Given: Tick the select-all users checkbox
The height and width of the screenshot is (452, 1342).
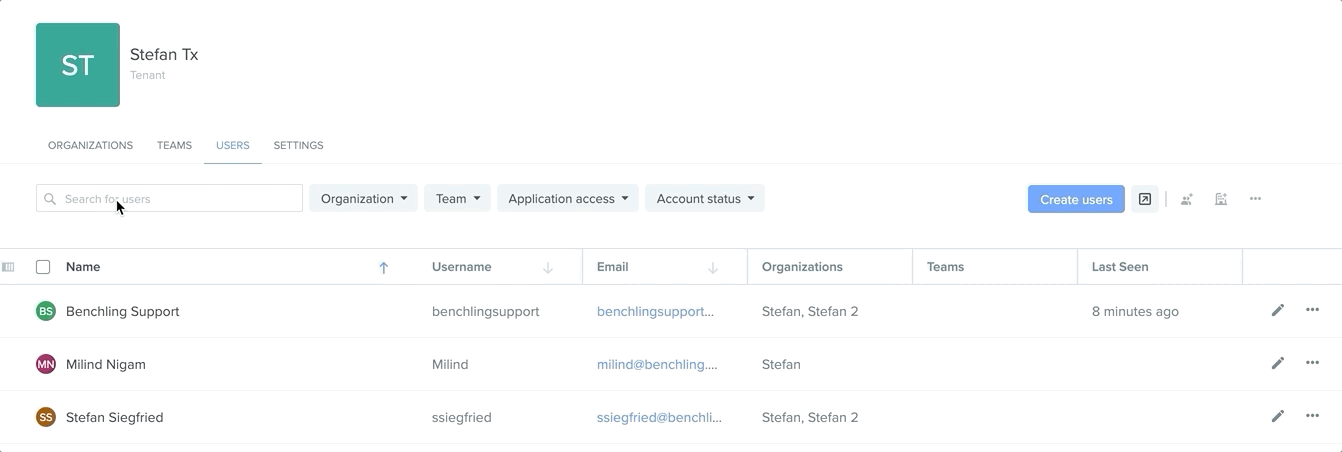Looking at the screenshot, I should [x=43, y=267].
